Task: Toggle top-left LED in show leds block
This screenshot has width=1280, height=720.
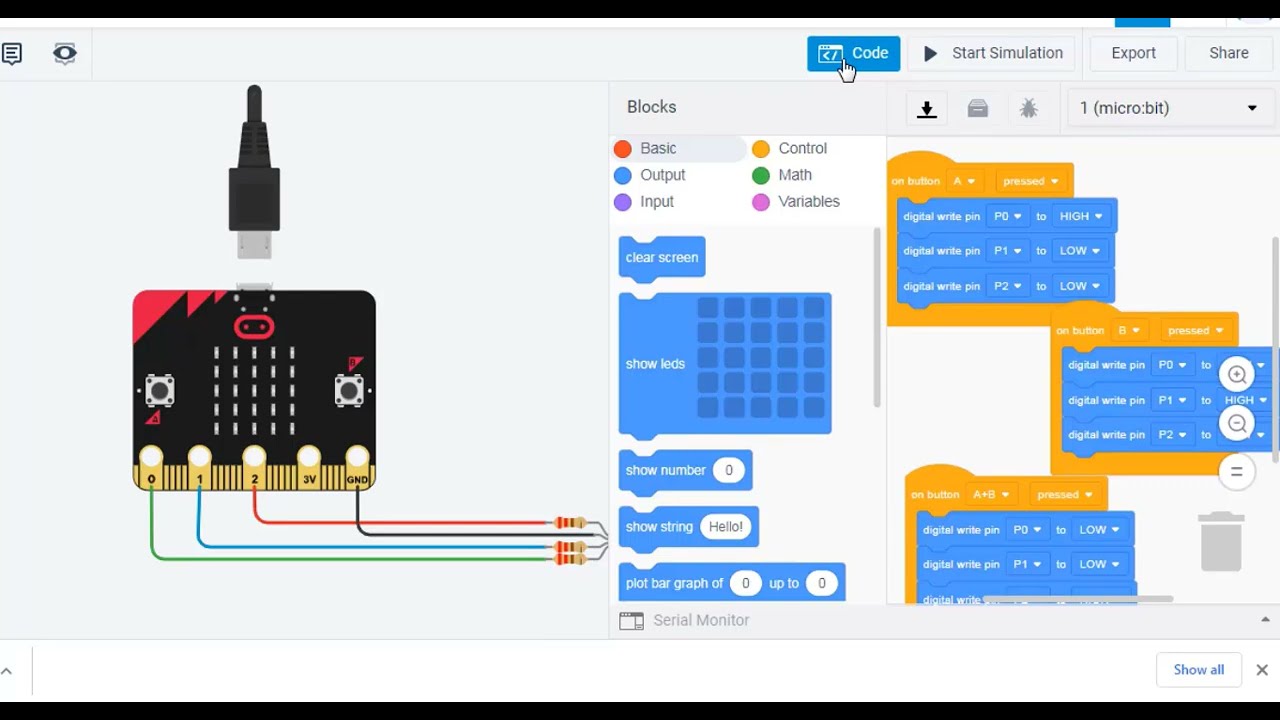Action: (708, 307)
